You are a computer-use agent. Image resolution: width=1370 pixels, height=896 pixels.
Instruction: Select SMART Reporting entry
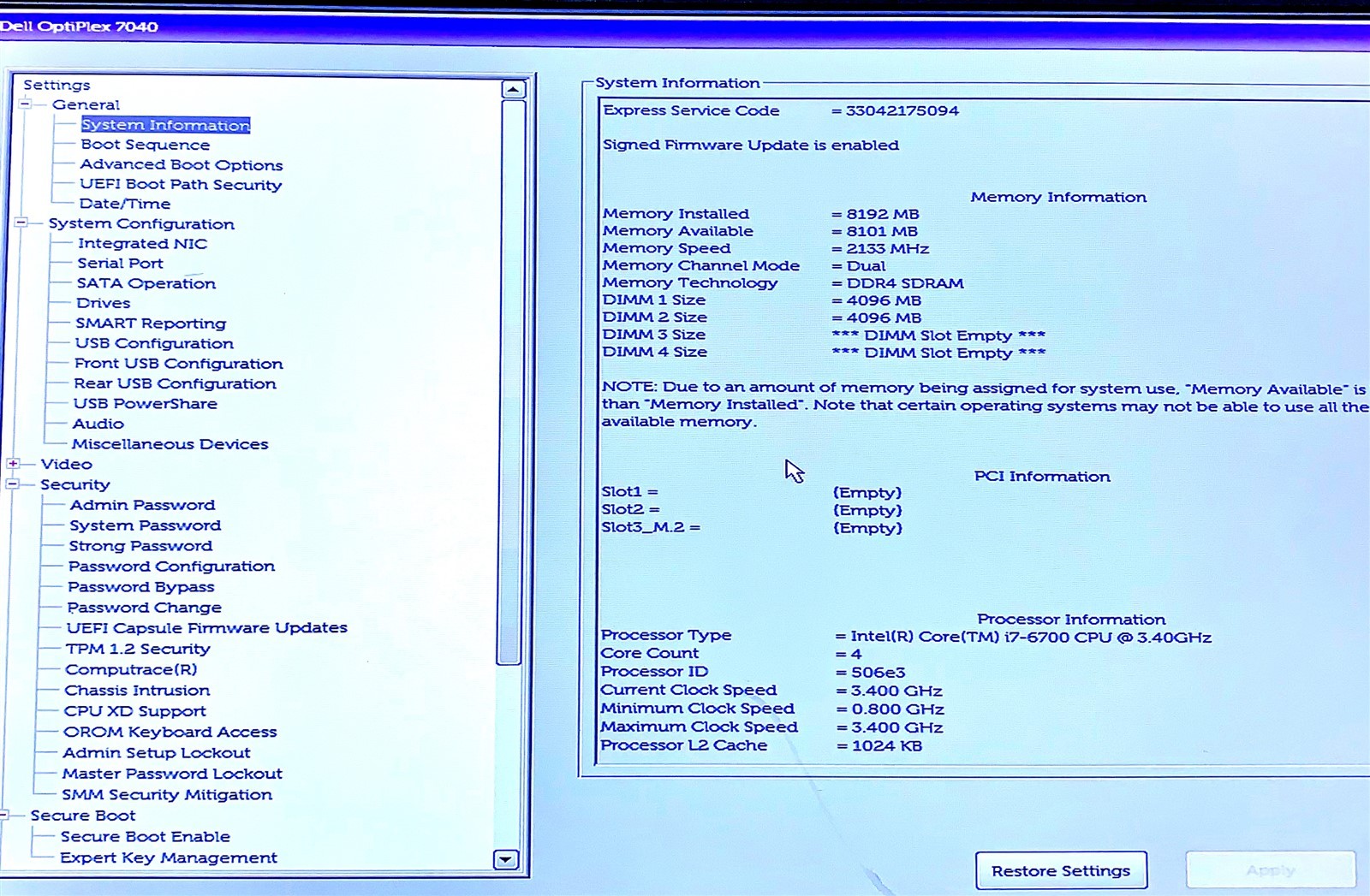[151, 323]
